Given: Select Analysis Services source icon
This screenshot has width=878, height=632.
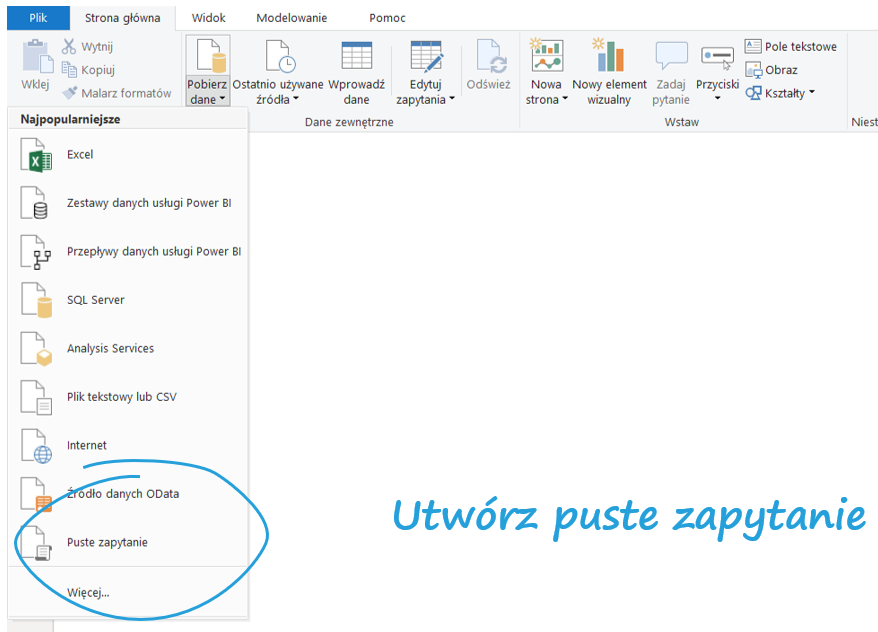Looking at the screenshot, I should point(36,349).
